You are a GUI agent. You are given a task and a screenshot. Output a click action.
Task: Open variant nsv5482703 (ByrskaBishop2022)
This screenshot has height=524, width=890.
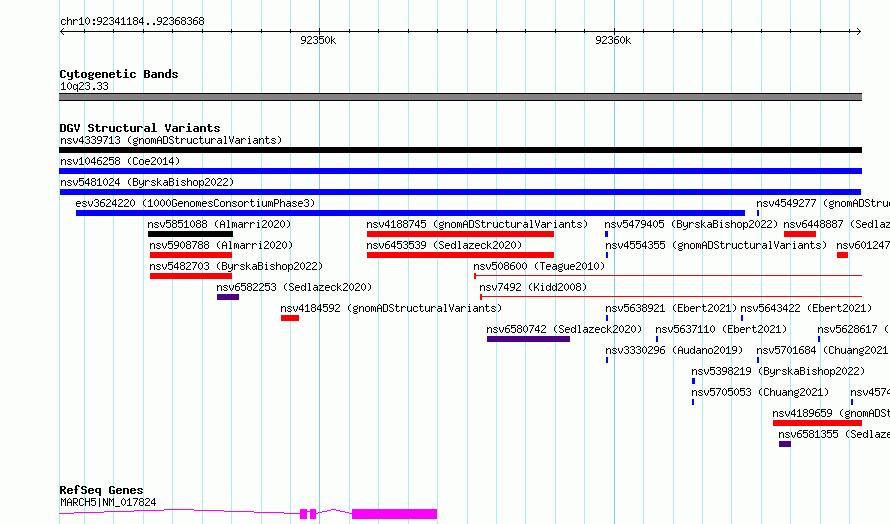(236, 266)
